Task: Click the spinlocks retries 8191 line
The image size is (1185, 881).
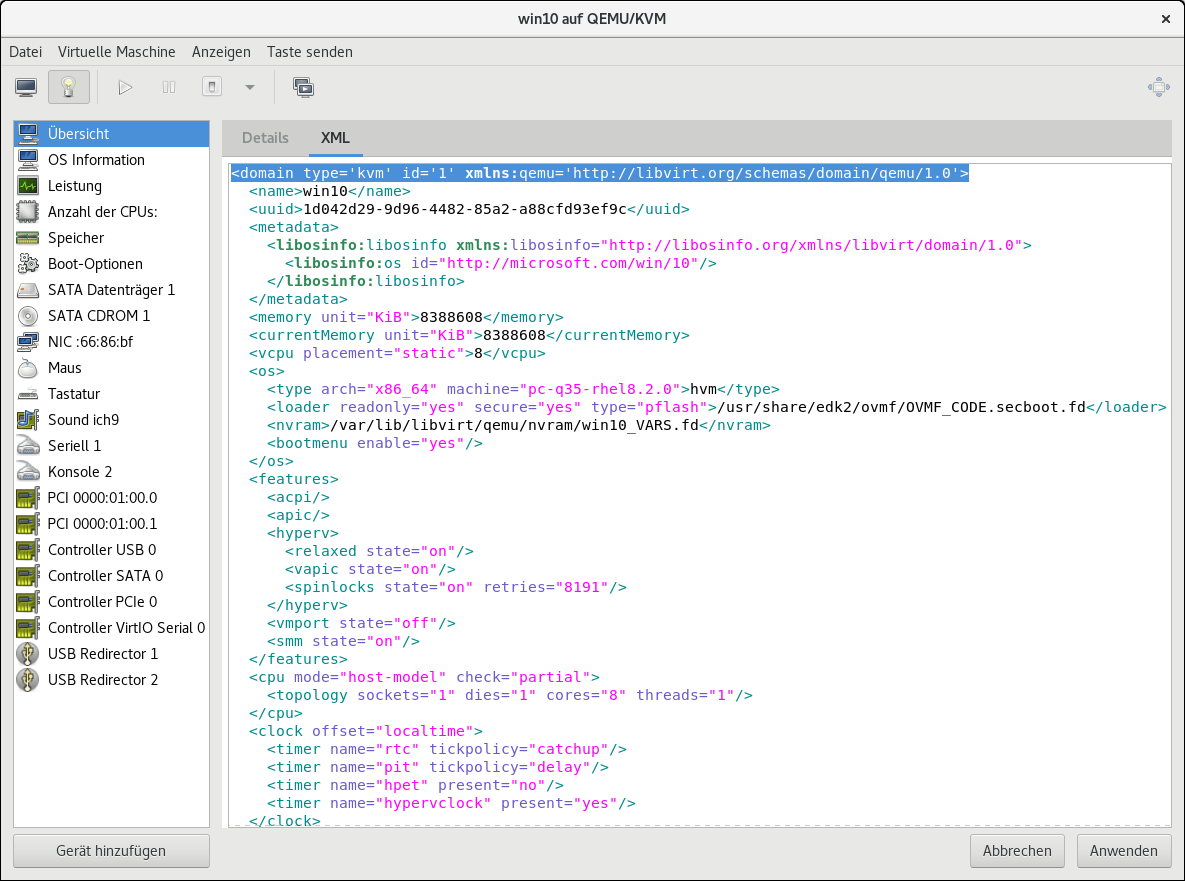Action: pos(456,587)
